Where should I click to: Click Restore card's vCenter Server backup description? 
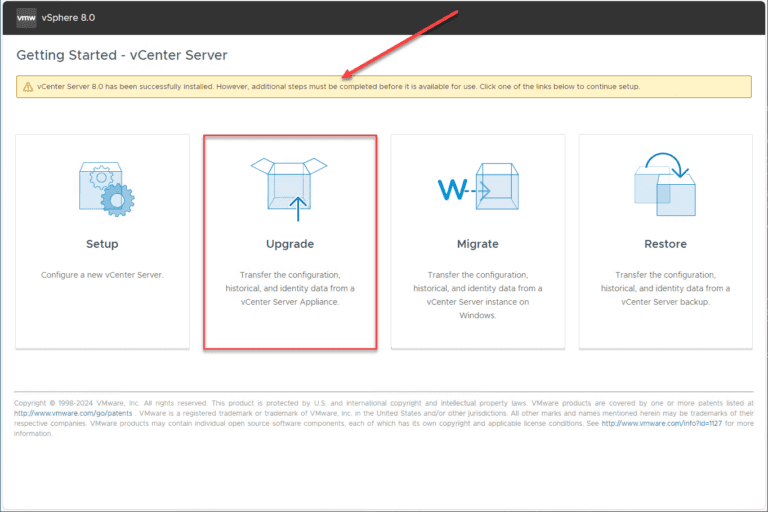[x=665, y=289]
